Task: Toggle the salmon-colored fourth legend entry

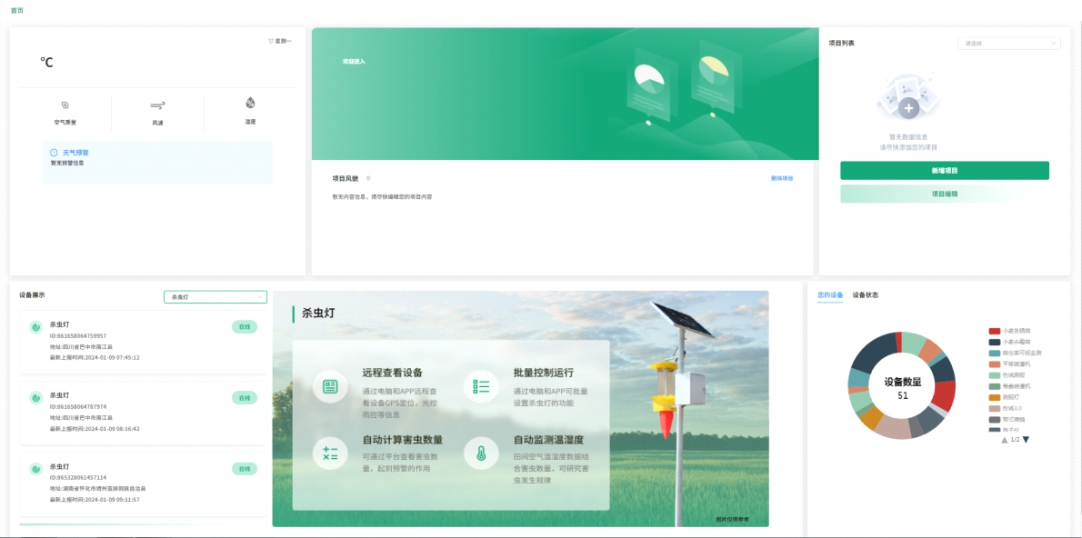Action: coord(994,364)
